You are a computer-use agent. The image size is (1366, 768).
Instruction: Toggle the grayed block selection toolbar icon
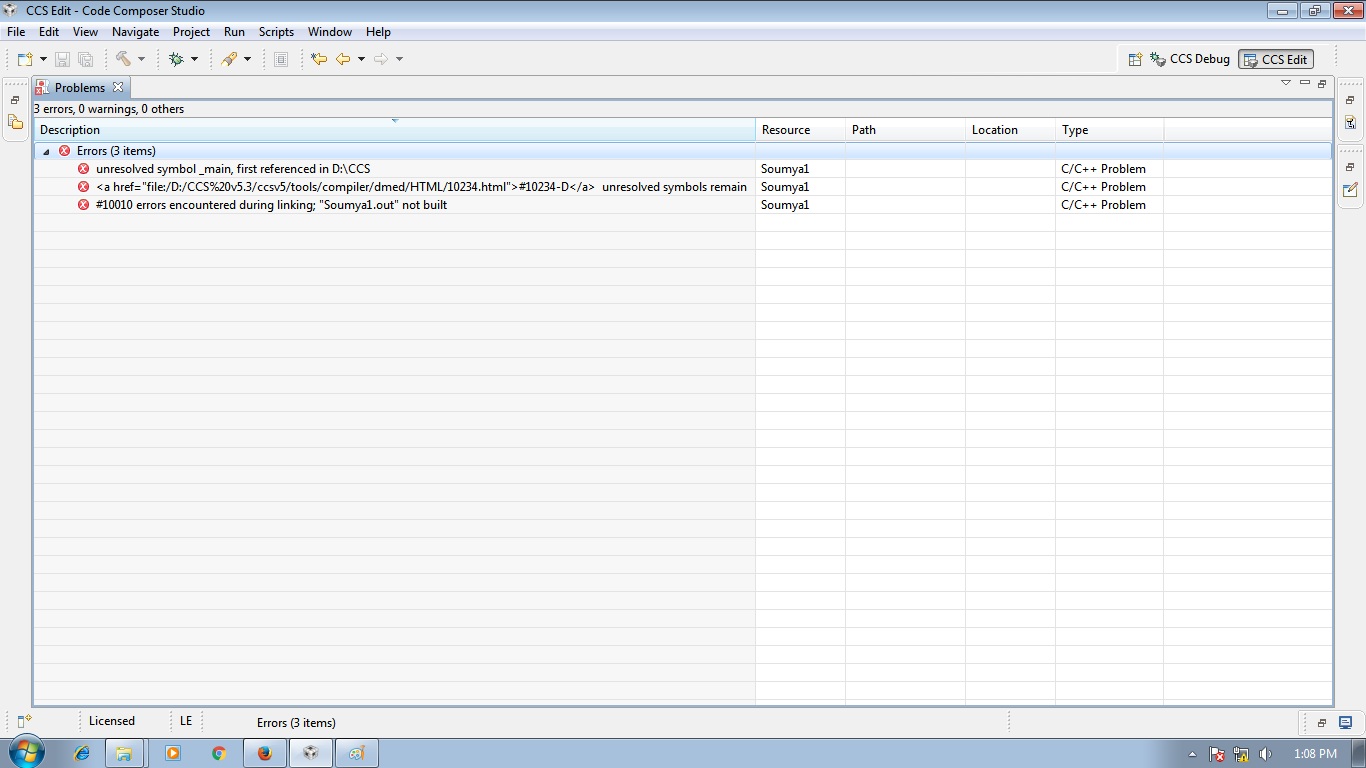tap(281, 59)
